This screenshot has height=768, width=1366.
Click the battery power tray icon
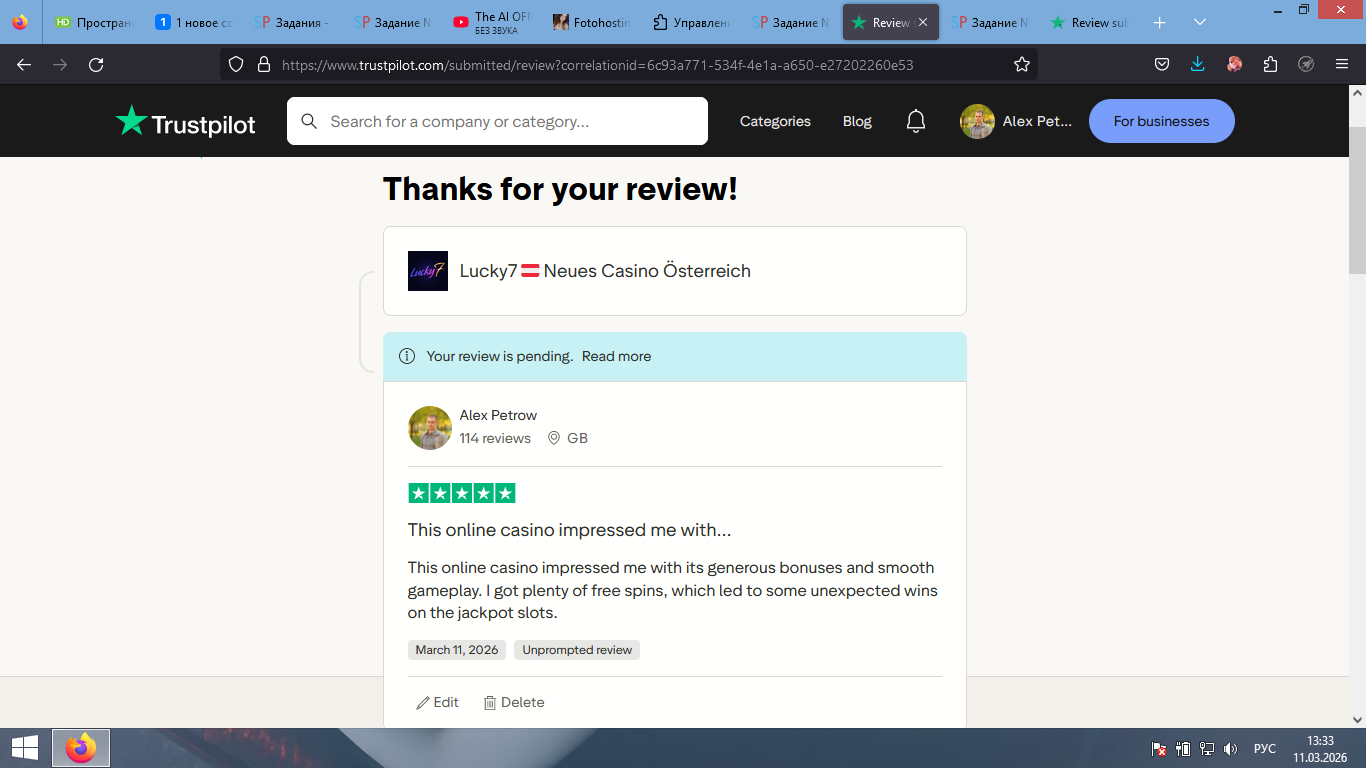1183,748
